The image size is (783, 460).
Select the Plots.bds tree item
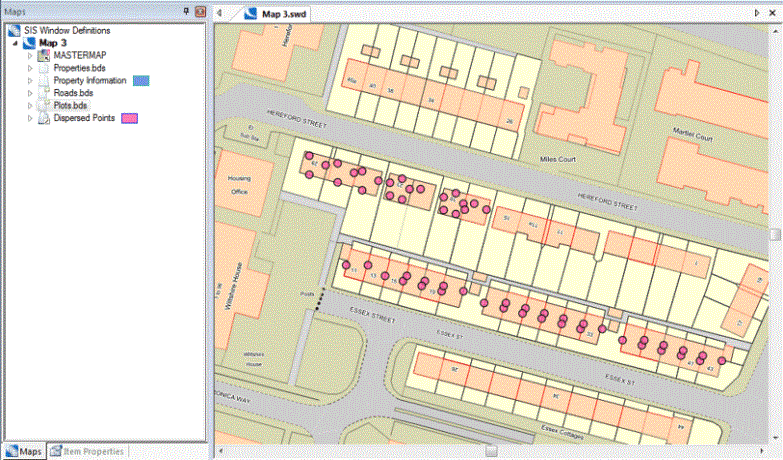point(70,105)
